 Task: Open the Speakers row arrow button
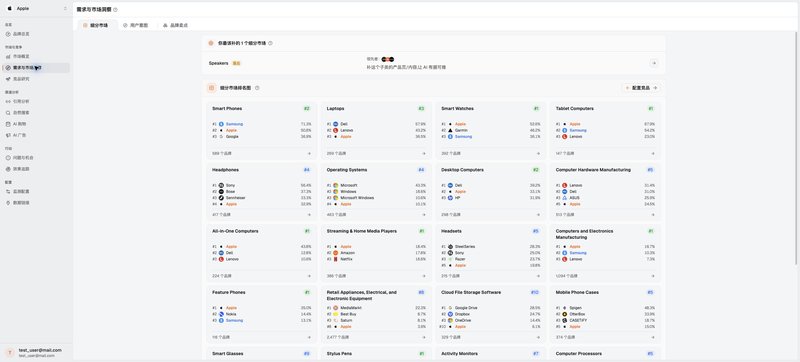tap(654, 63)
